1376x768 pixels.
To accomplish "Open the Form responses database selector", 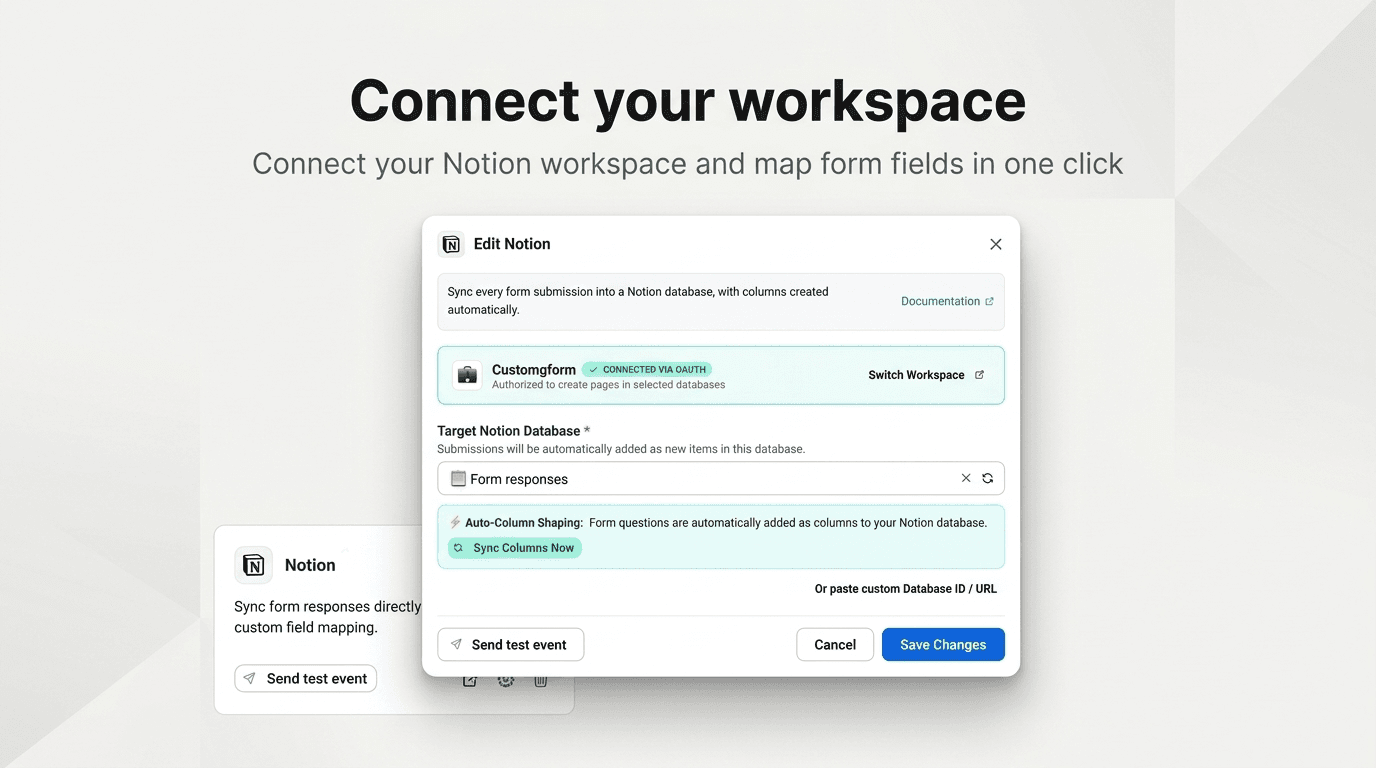I will click(x=720, y=478).
